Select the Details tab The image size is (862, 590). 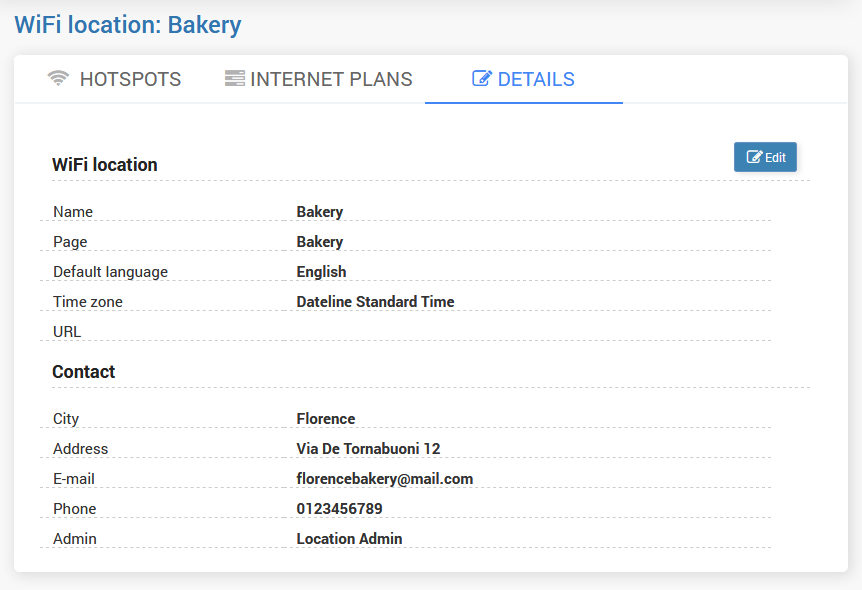tap(523, 79)
